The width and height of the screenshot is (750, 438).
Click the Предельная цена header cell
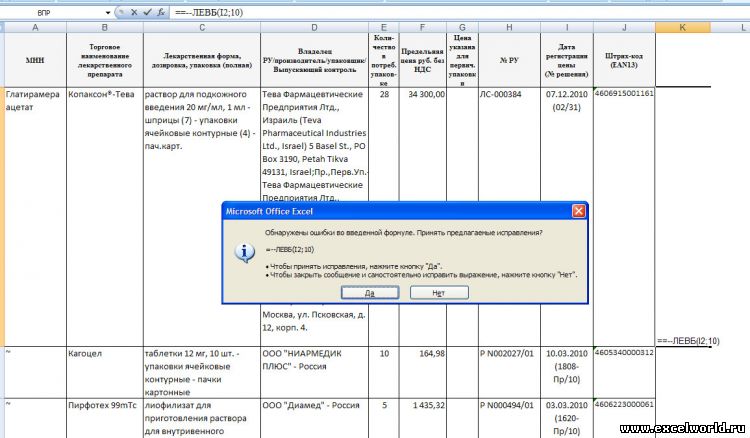coord(422,60)
